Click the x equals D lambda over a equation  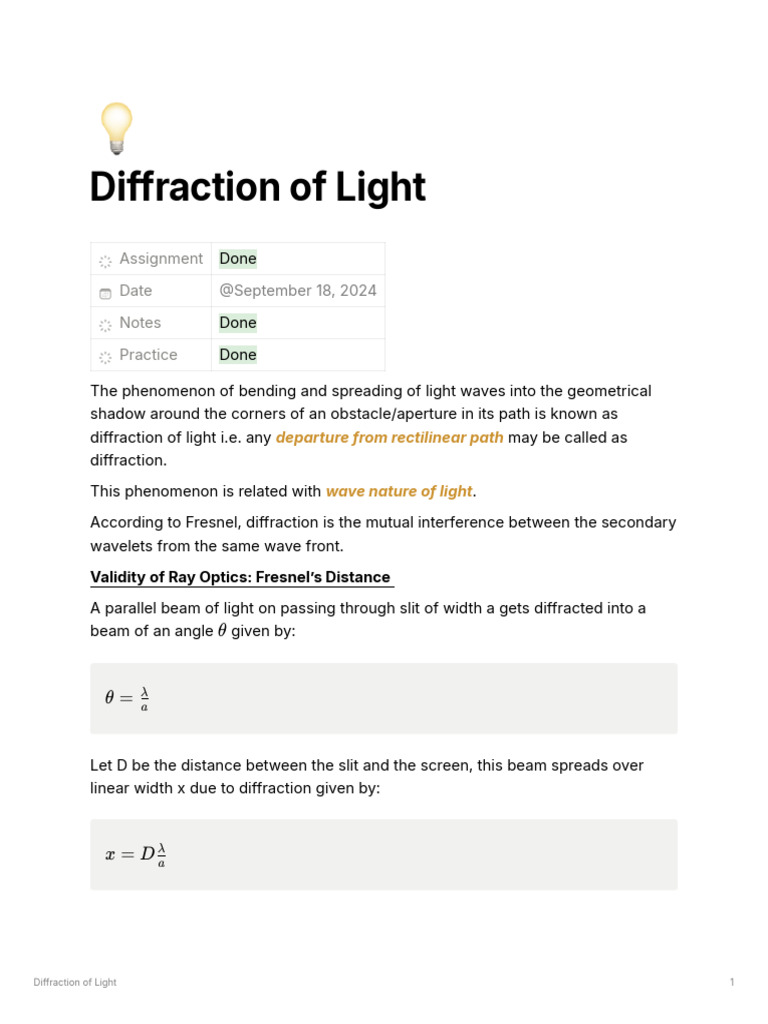(x=135, y=854)
